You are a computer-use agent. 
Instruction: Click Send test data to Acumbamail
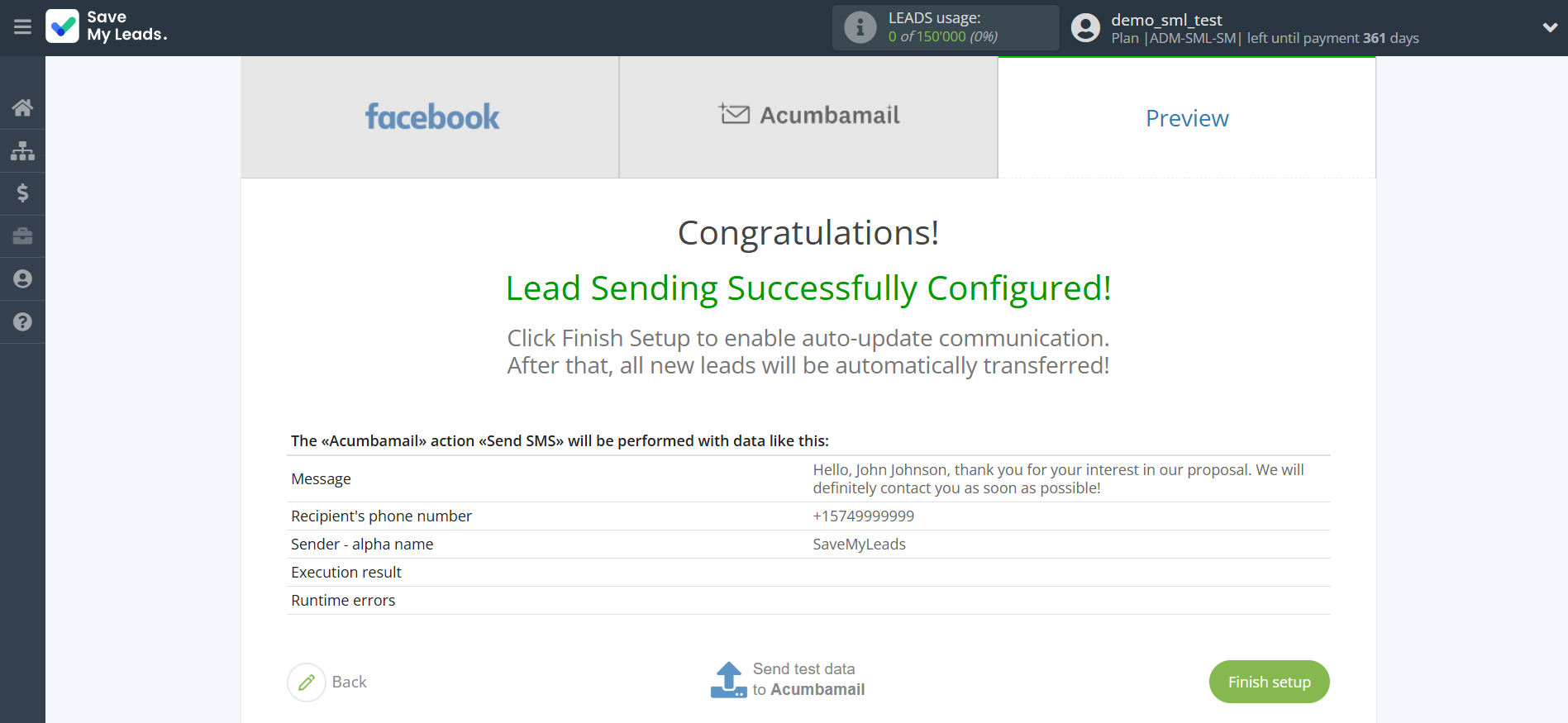[x=808, y=679]
